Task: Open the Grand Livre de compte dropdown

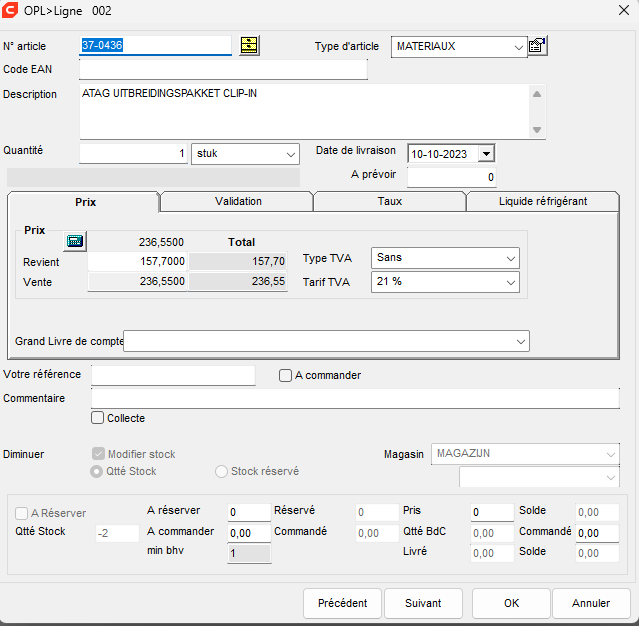Action: tap(520, 342)
